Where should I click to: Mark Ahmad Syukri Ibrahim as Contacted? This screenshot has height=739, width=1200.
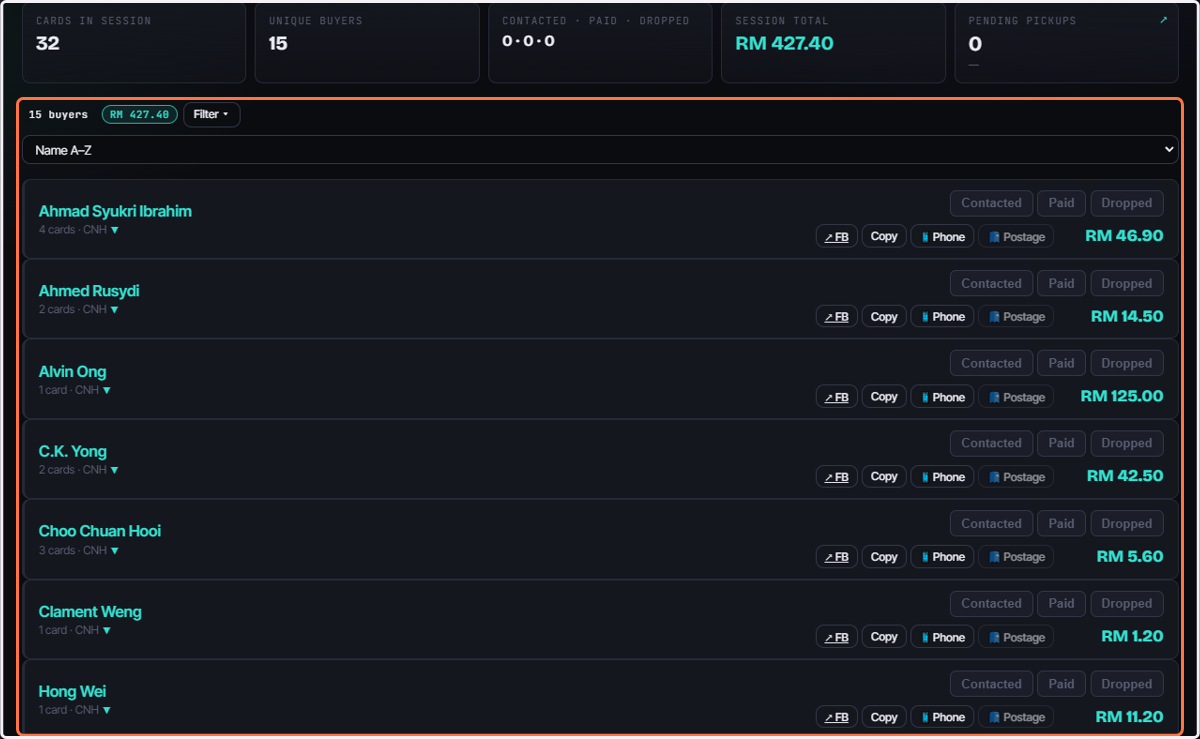tap(991, 203)
